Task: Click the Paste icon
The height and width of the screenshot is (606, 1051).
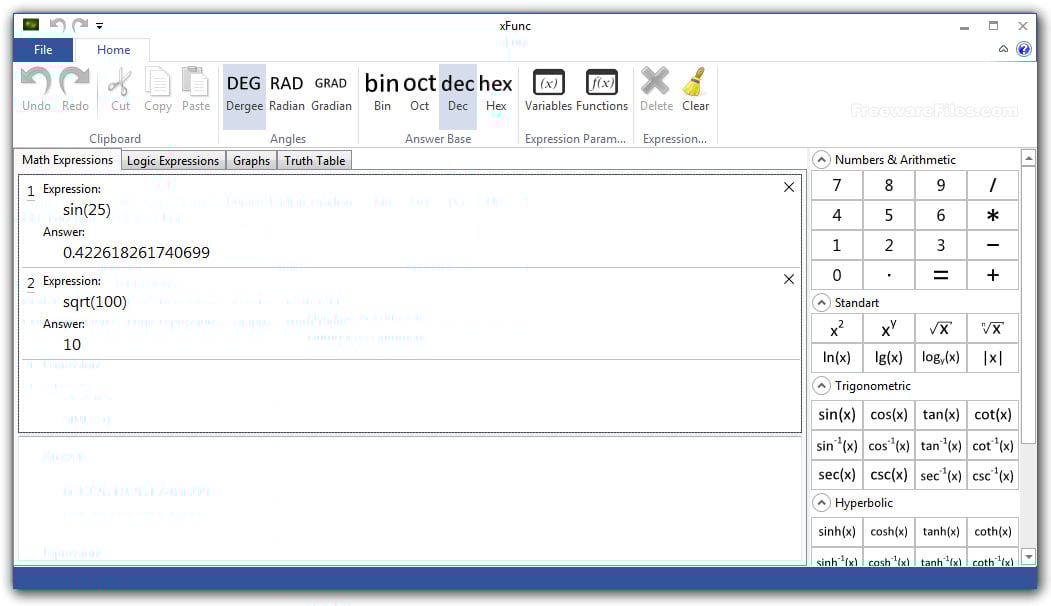Action: [x=196, y=90]
